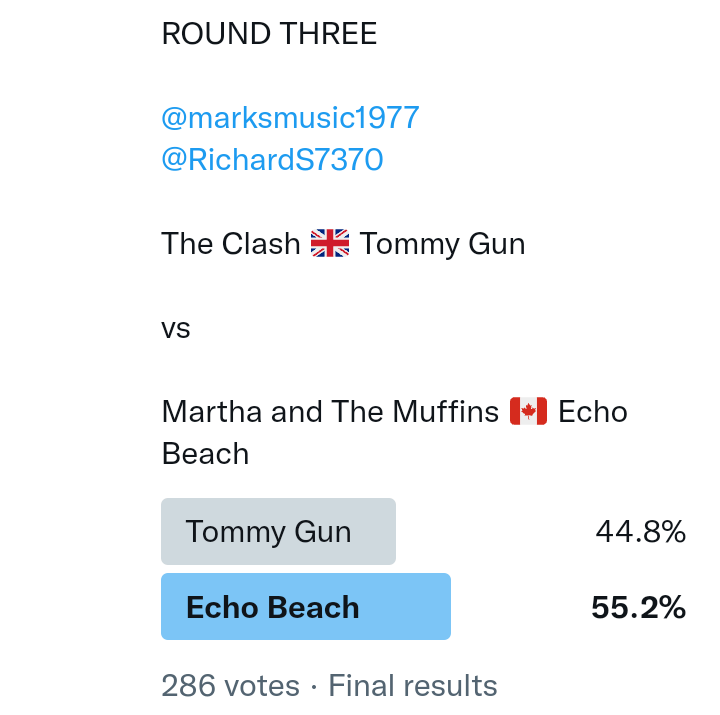
Task: Select the gray Tommy Gun poll bar
Action: 278,531
